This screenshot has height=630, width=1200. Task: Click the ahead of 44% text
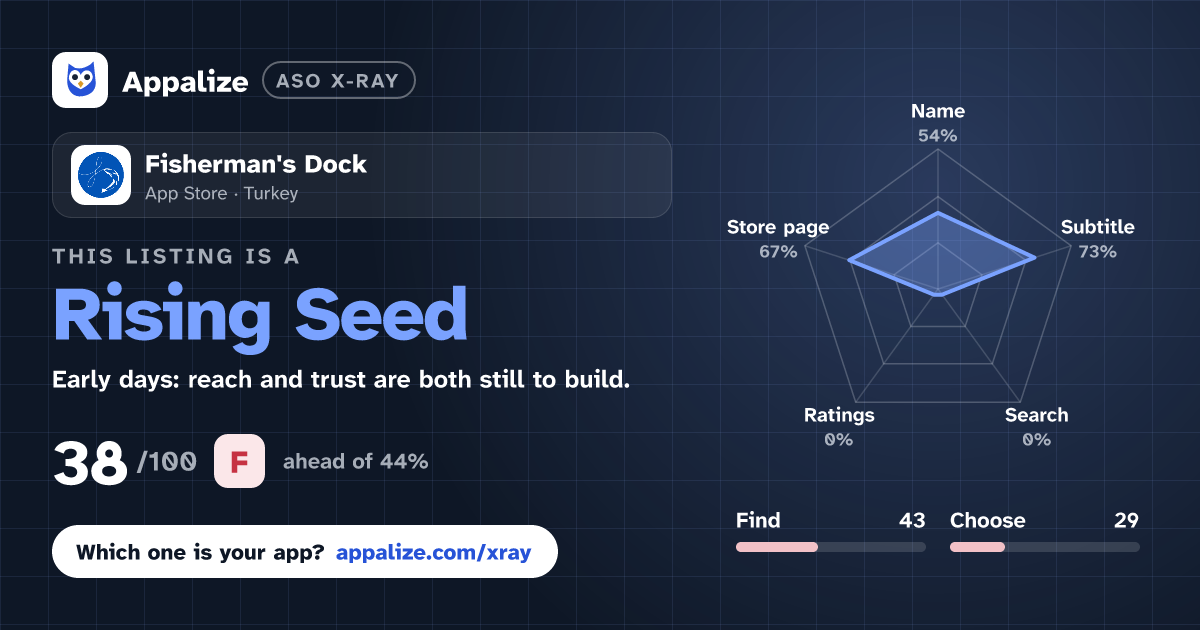(356, 462)
